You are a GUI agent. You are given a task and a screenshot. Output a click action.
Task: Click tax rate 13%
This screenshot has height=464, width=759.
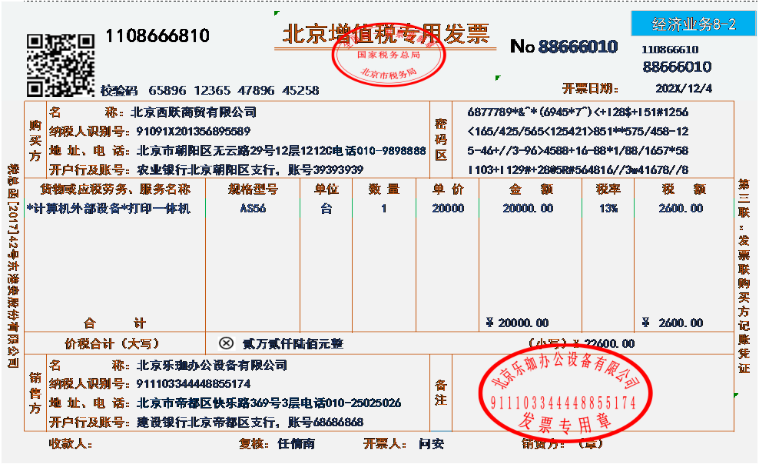click(x=608, y=209)
